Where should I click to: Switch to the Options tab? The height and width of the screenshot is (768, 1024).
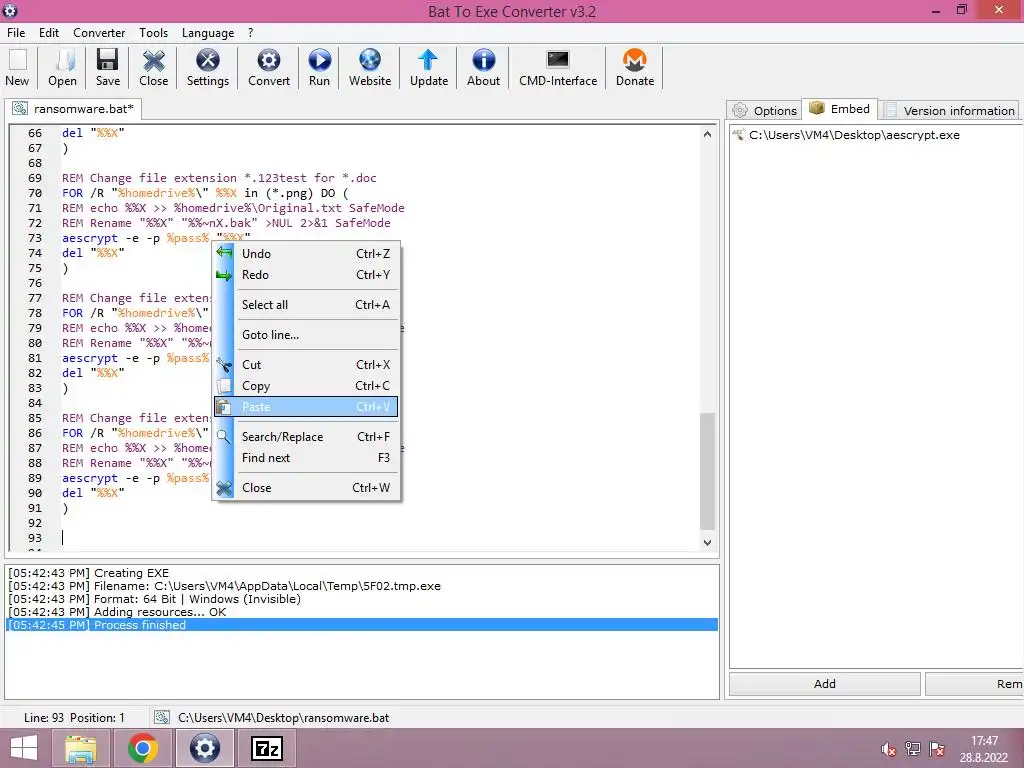764,110
